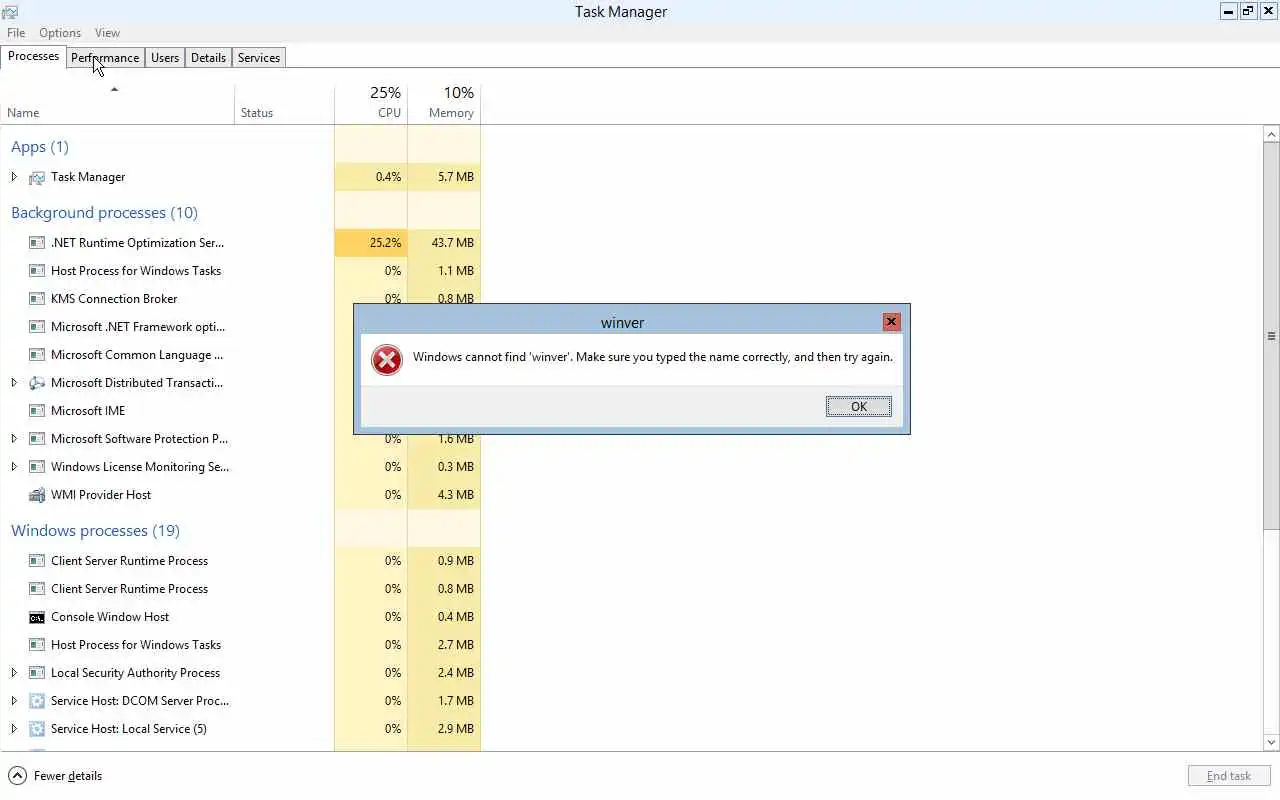The width and height of the screenshot is (1280, 800).
Task: Click OK in the winver dialog
Action: [859, 407]
